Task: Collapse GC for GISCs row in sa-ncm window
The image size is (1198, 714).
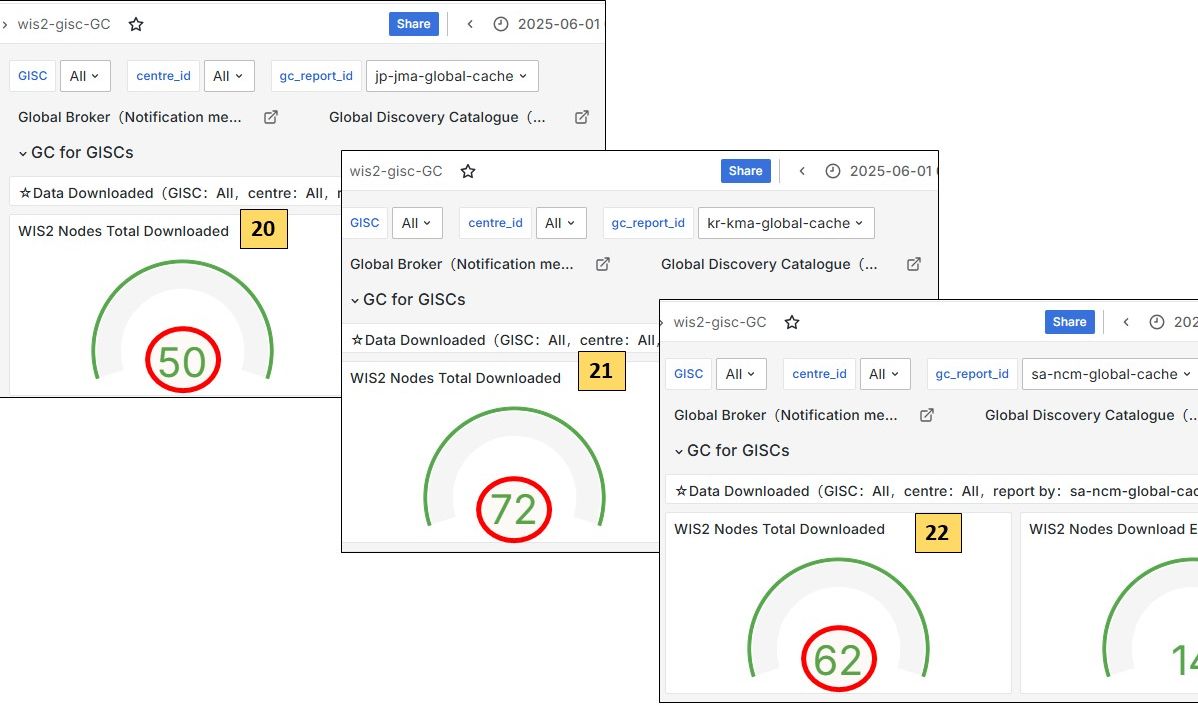Action: click(680, 451)
